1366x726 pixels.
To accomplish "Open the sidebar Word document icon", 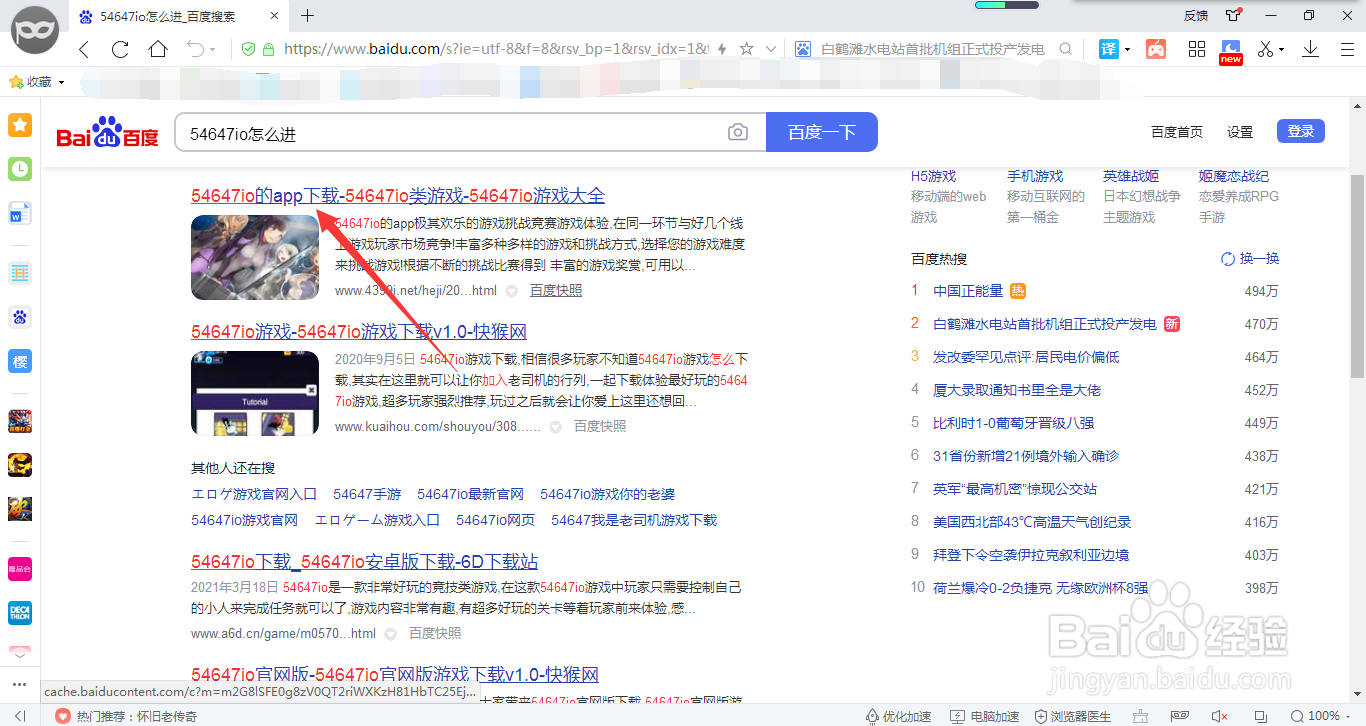I will click(20, 213).
